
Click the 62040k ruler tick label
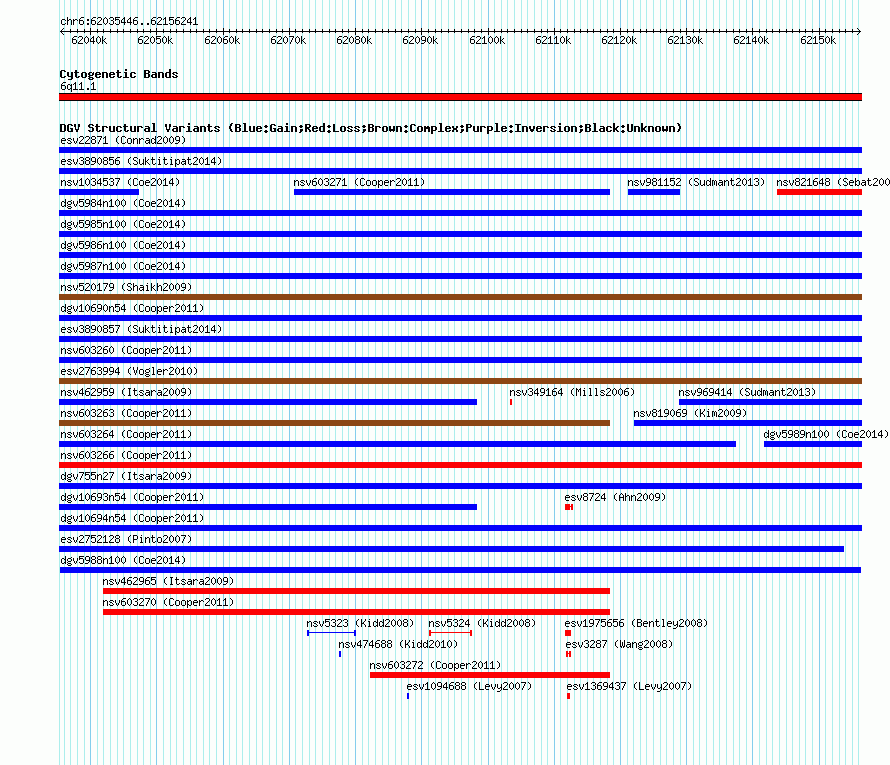(89, 40)
